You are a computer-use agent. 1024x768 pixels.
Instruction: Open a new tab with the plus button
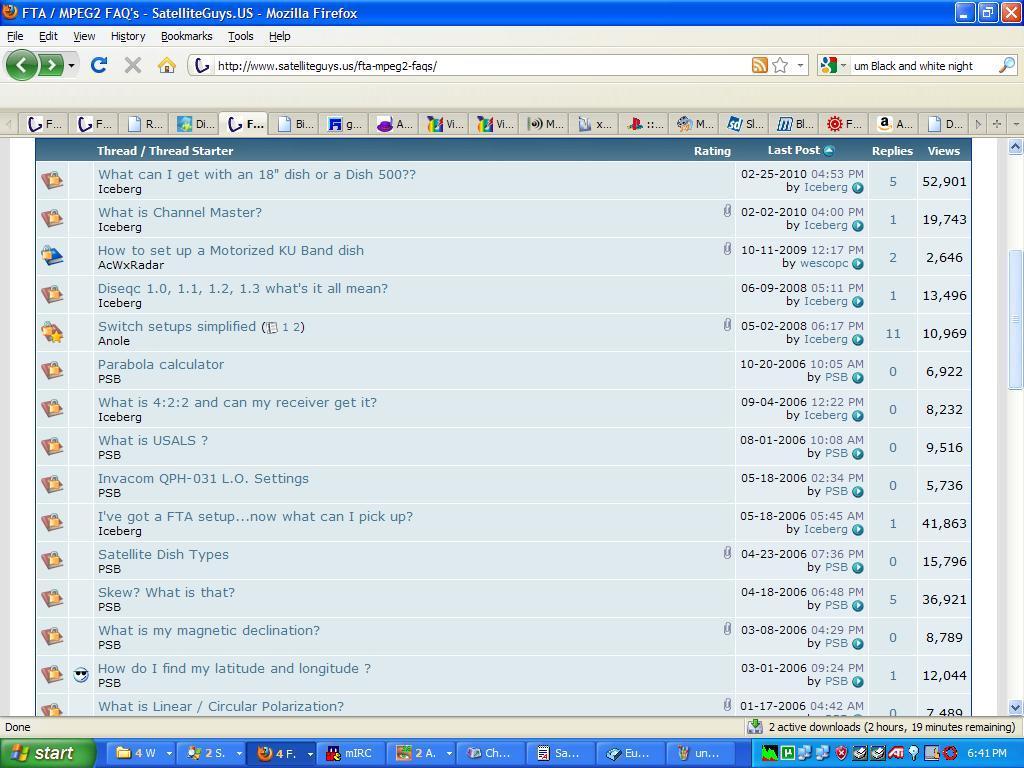(x=997, y=123)
